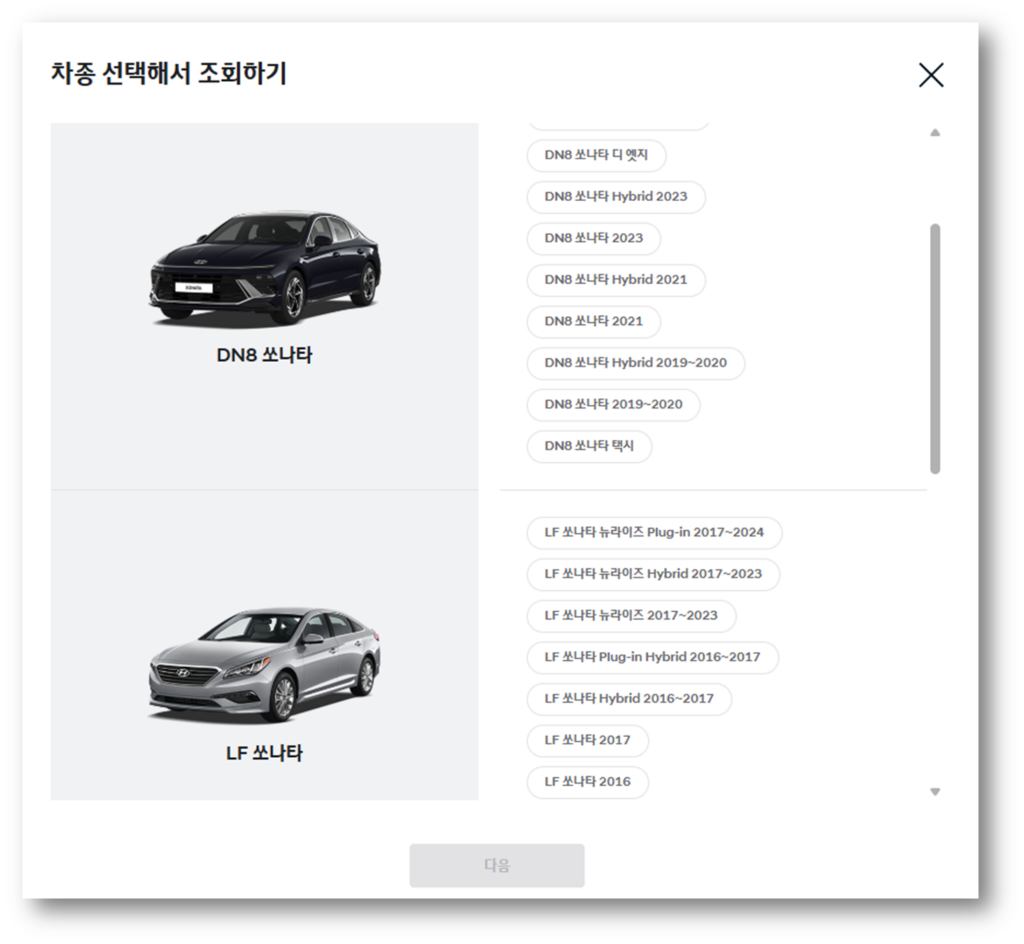Choose DN8 쏘나타 Hybrid 2023 trim
The height and width of the screenshot is (944, 1024).
click(x=616, y=197)
